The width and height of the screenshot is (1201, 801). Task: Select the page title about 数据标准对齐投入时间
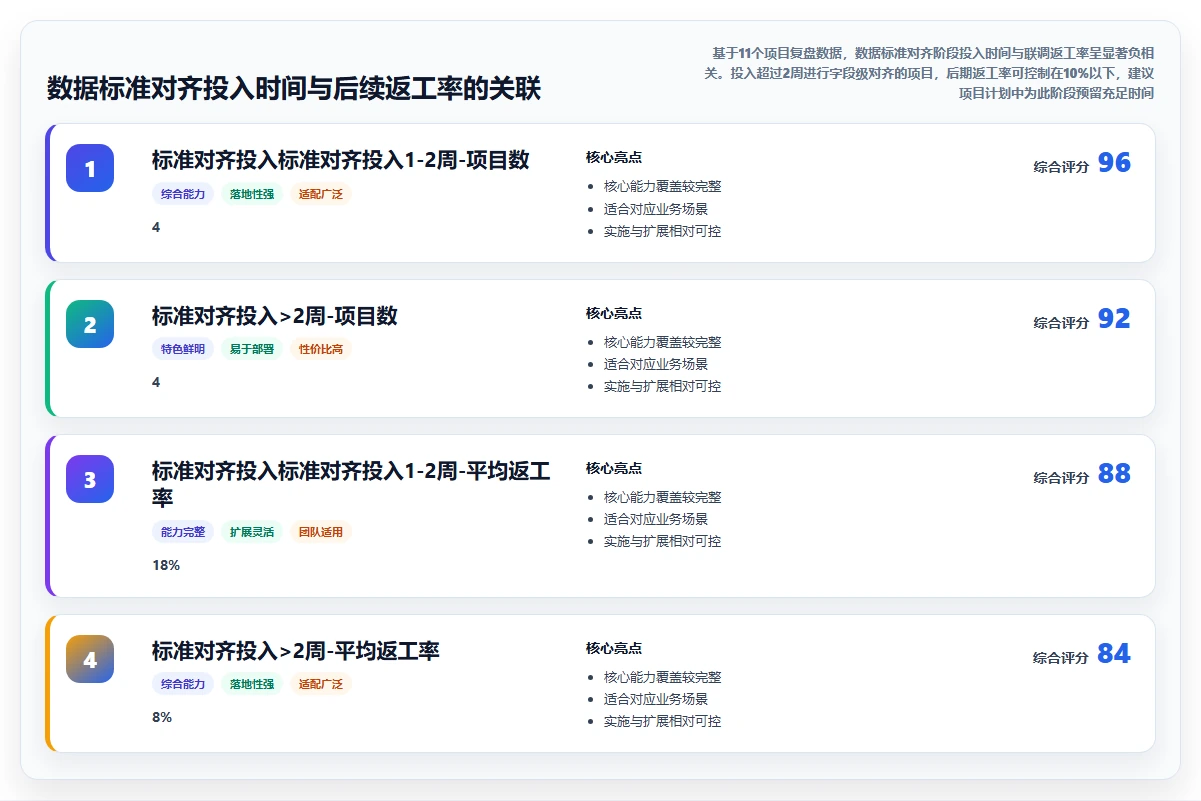[294, 88]
